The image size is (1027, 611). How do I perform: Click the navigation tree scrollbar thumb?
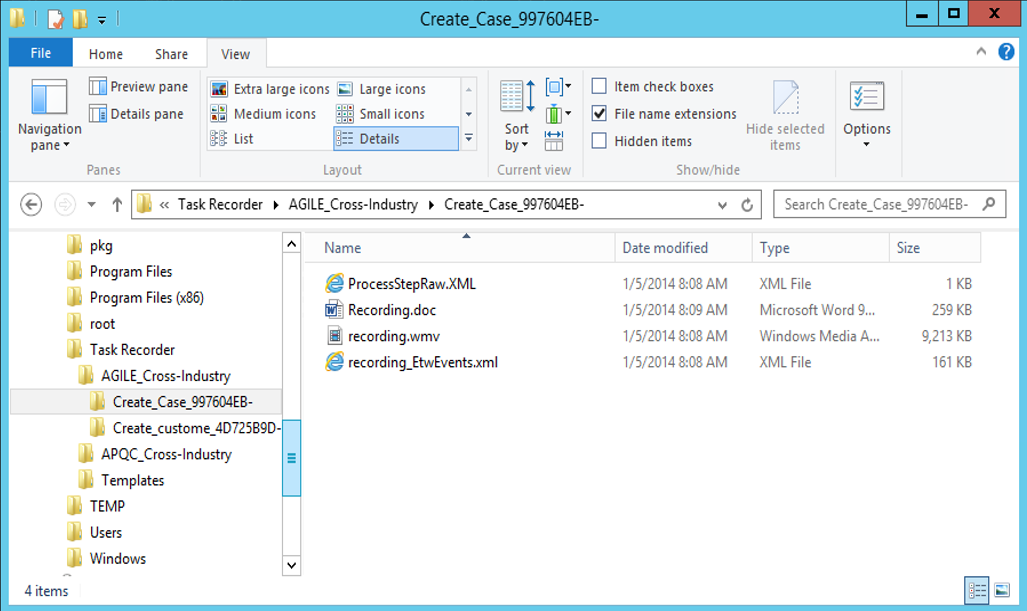[291, 458]
